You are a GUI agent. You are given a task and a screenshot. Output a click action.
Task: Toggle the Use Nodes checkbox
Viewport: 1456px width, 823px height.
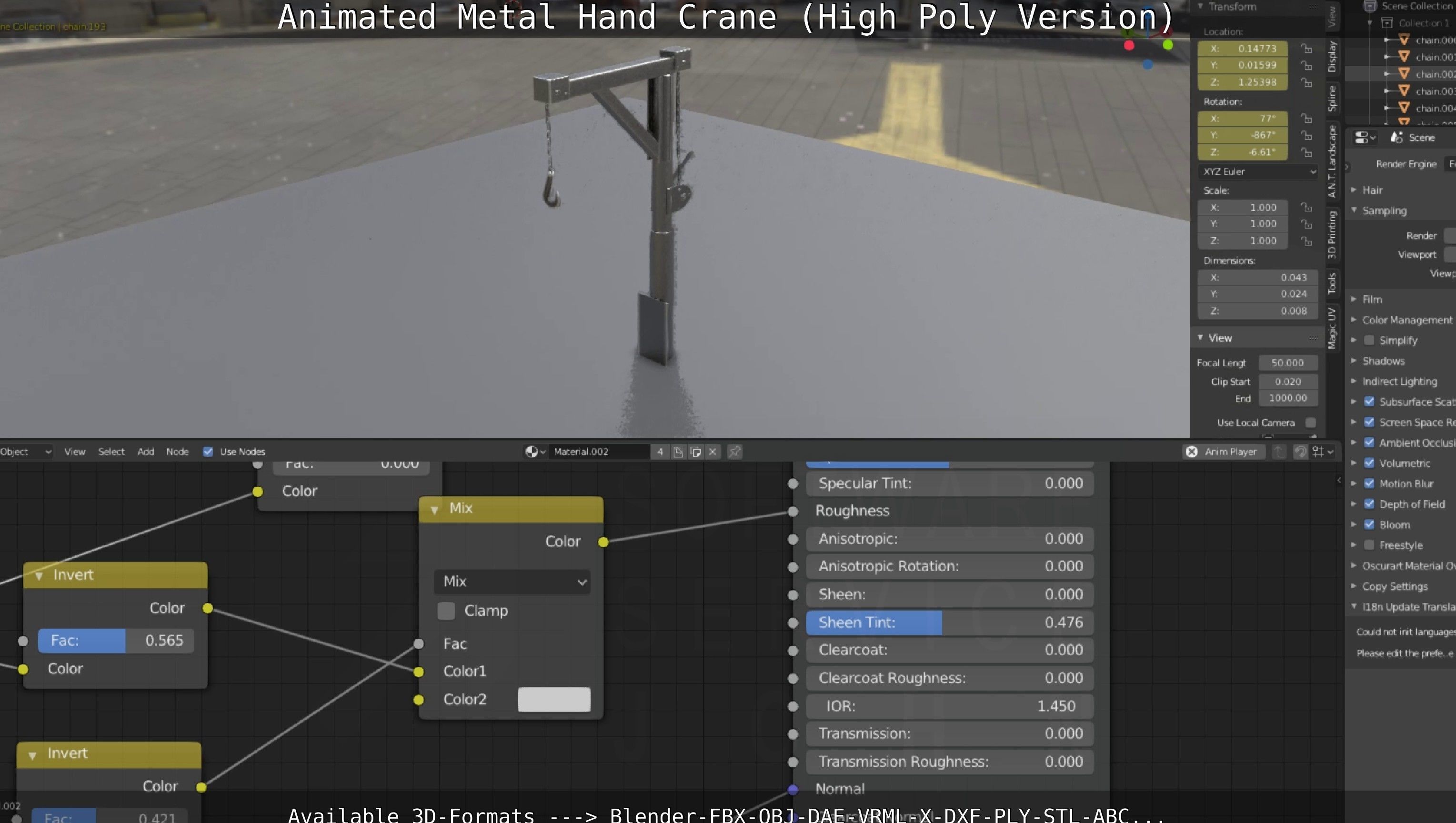(x=208, y=452)
